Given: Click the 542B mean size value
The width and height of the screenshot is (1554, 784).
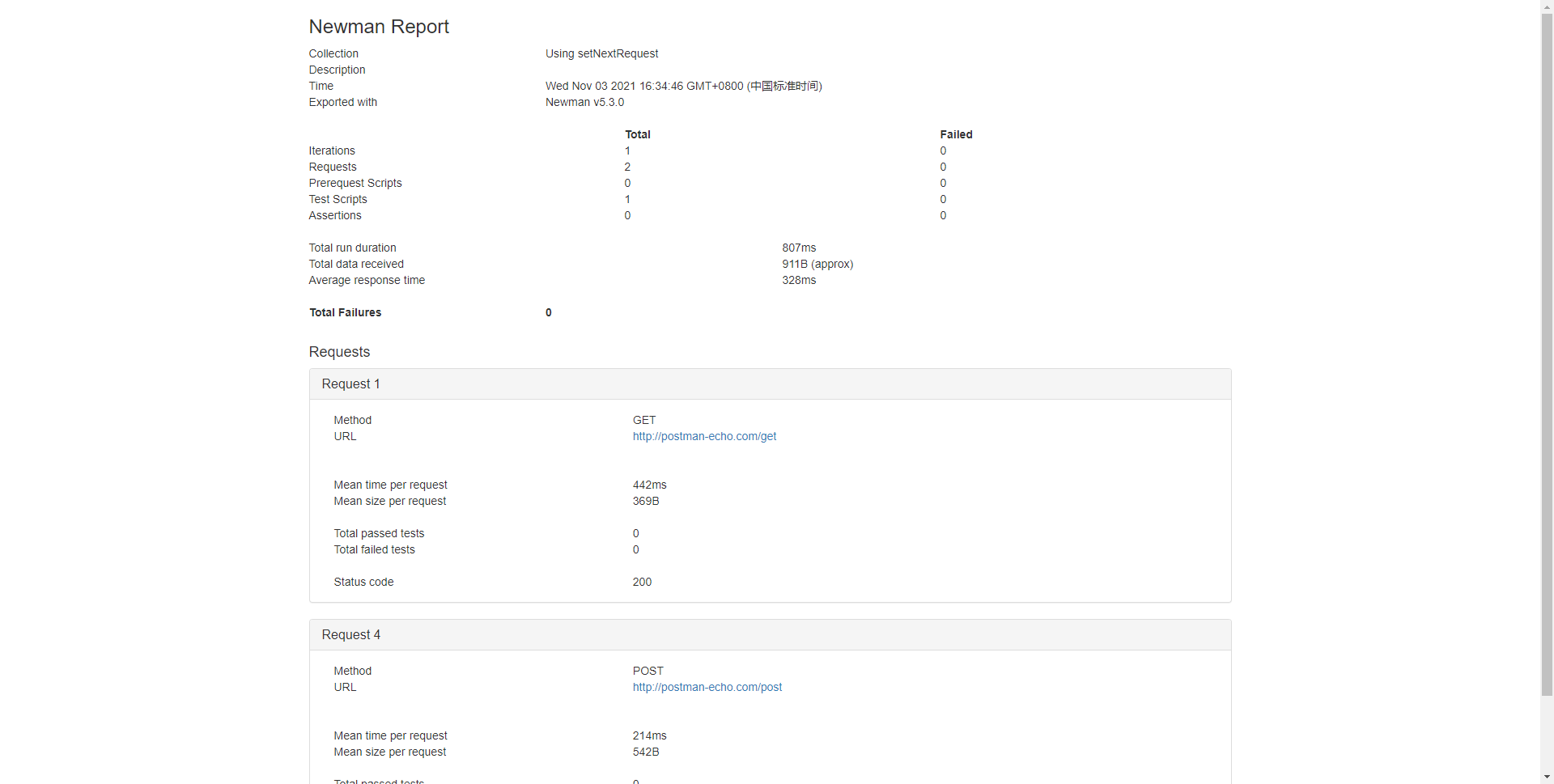Looking at the screenshot, I should 646,752.
